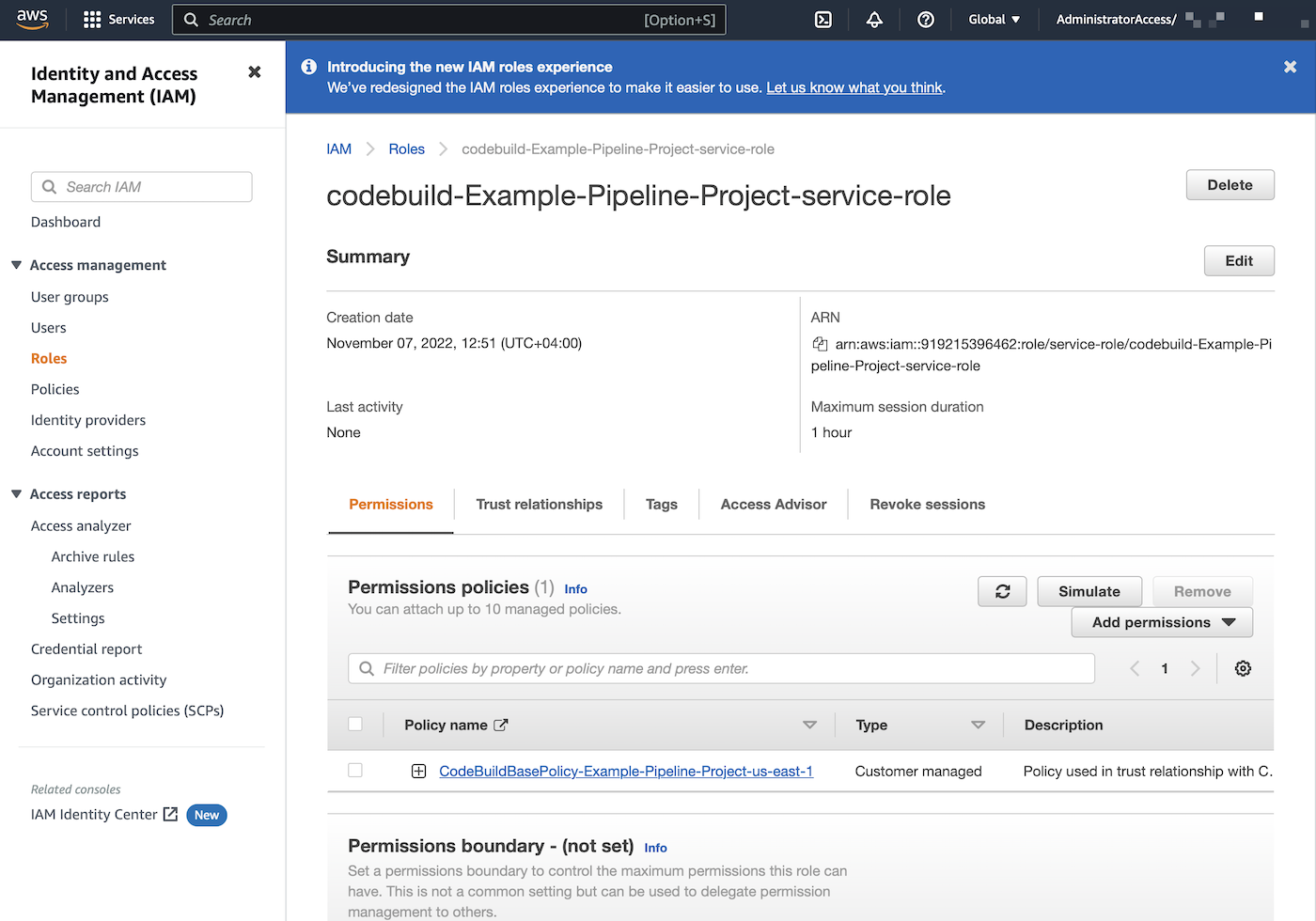The image size is (1316, 921).
Task: Open the Add permissions dropdown
Action: point(1162,622)
